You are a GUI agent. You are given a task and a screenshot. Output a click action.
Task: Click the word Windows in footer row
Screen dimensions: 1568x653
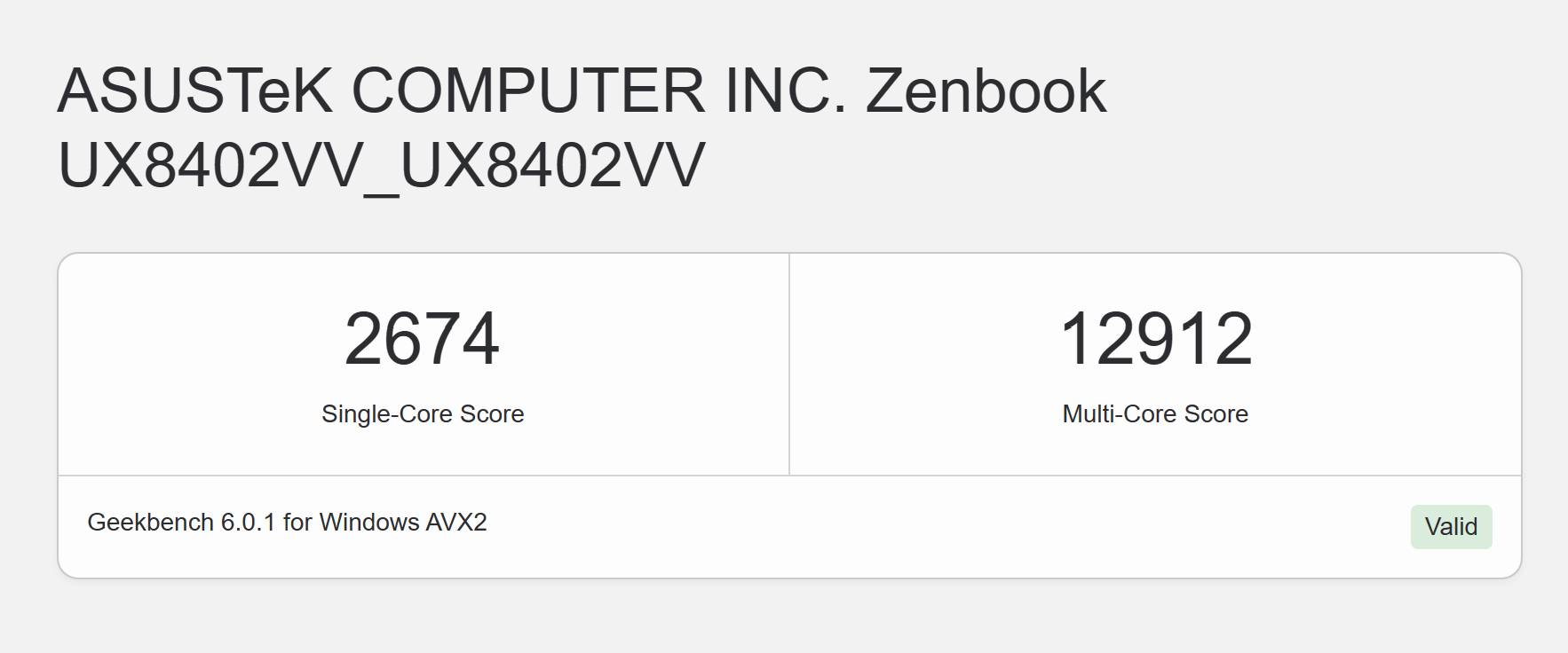pos(369,522)
